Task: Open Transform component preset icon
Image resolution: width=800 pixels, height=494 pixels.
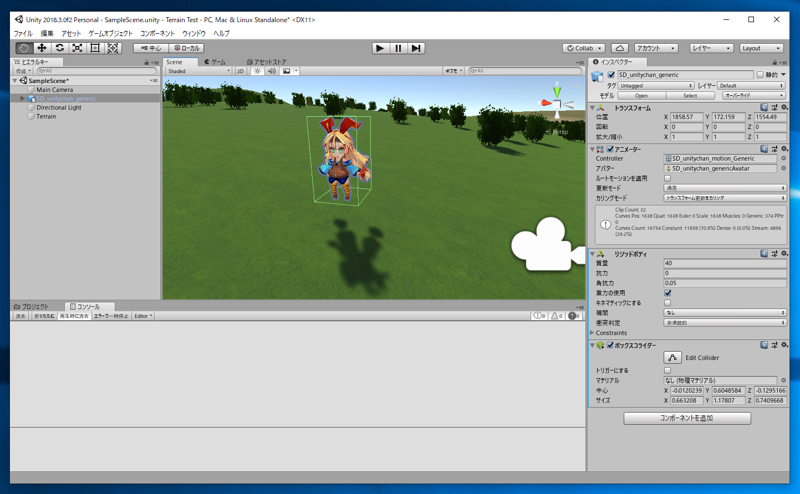Action: pos(774,108)
